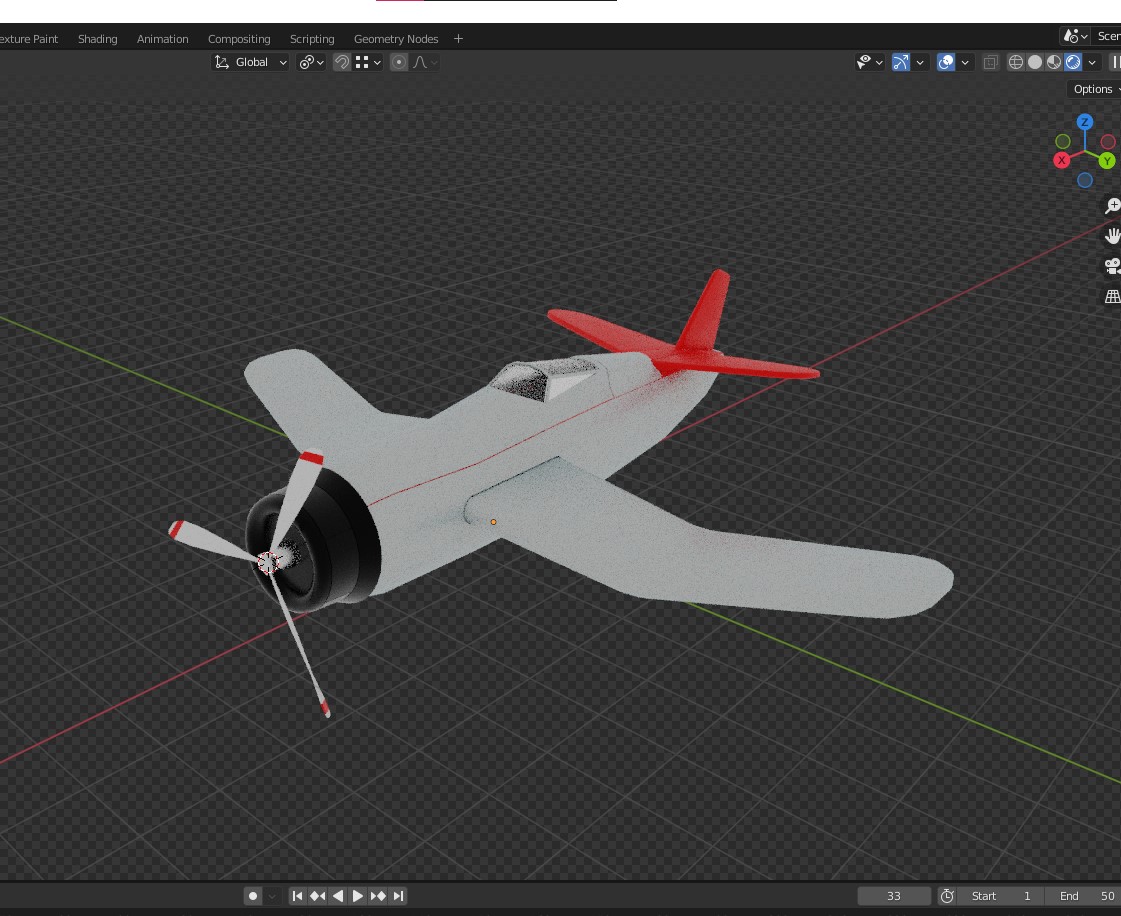The height and width of the screenshot is (916, 1121).
Task: Open the Geometry Nodes workspace
Action: [x=396, y=38]
